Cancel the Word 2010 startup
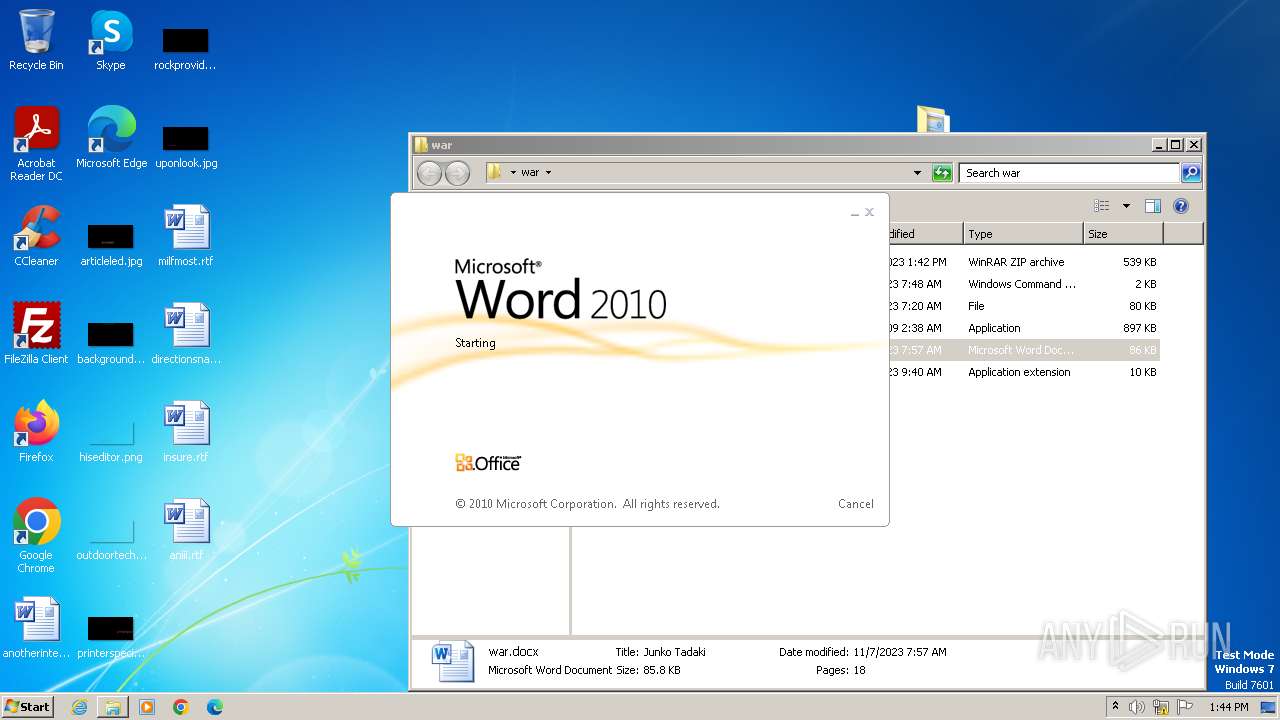This screenshot has width=1280, height=720. [x=856, y=504]
